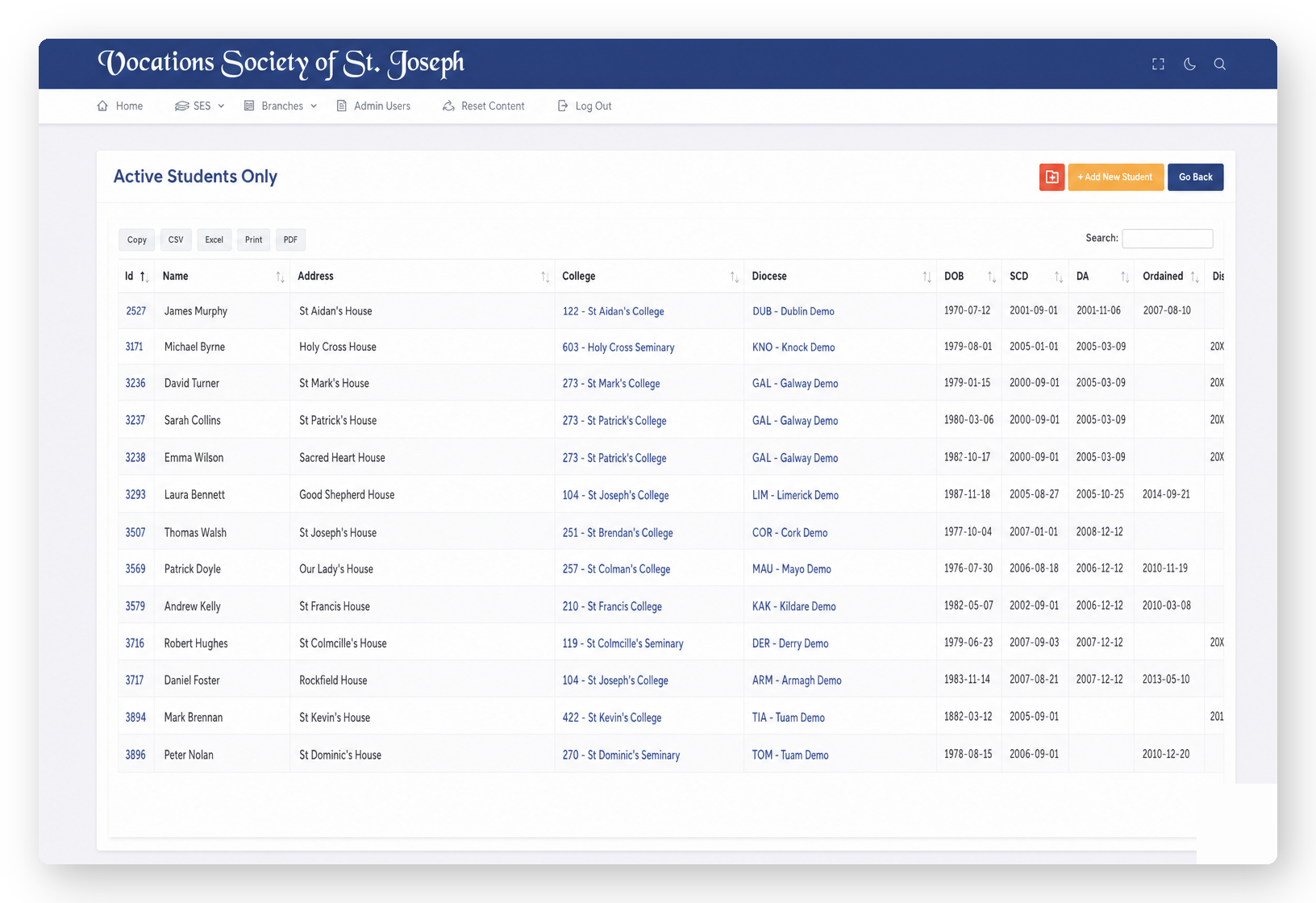The image size is (1316, 903).
Task: Open student Id 3896 link
Action: (x=135, y=755)
